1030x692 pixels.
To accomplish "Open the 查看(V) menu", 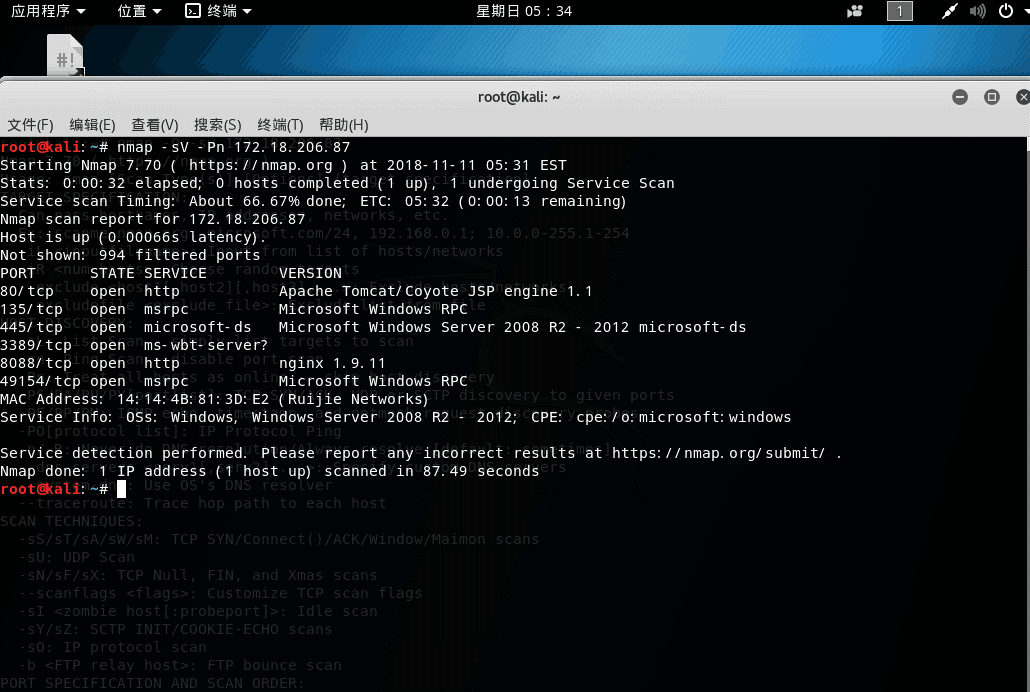I will pos(154,125).
